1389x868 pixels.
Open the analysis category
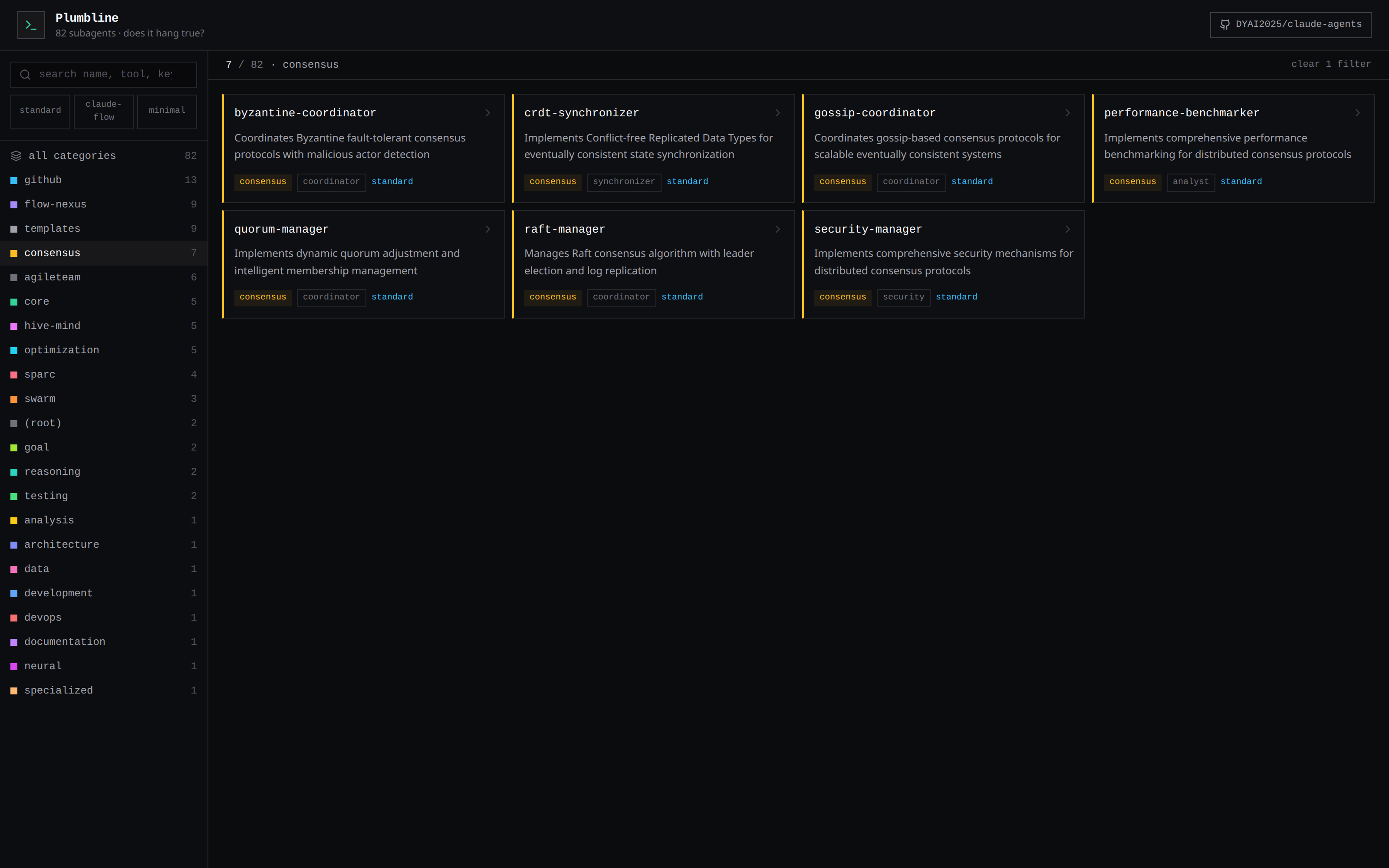(104, 520)
